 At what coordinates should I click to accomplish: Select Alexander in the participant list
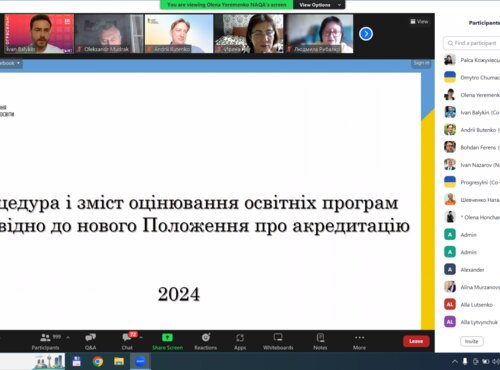tap(472, 269)
